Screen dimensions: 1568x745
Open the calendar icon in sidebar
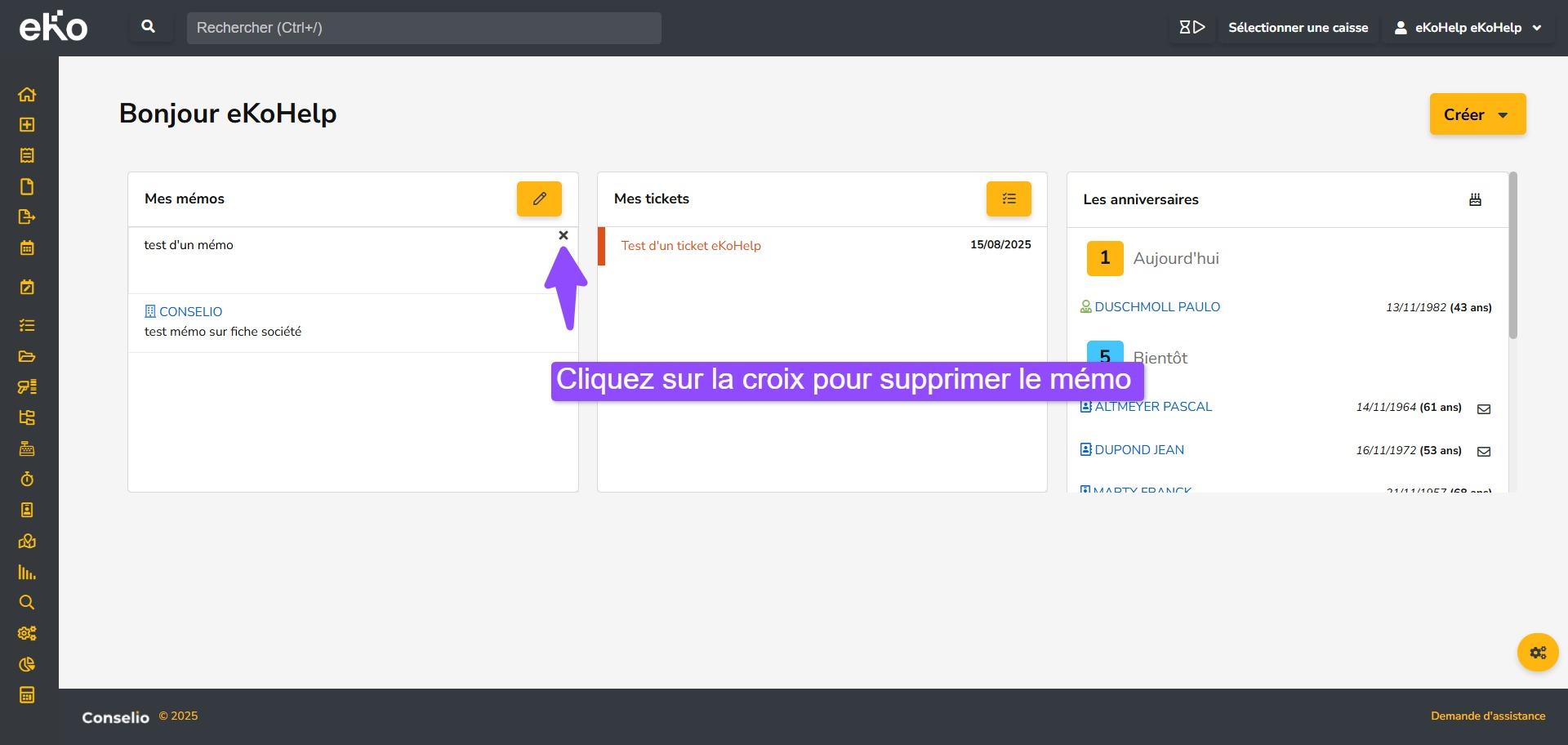[27, 248]
